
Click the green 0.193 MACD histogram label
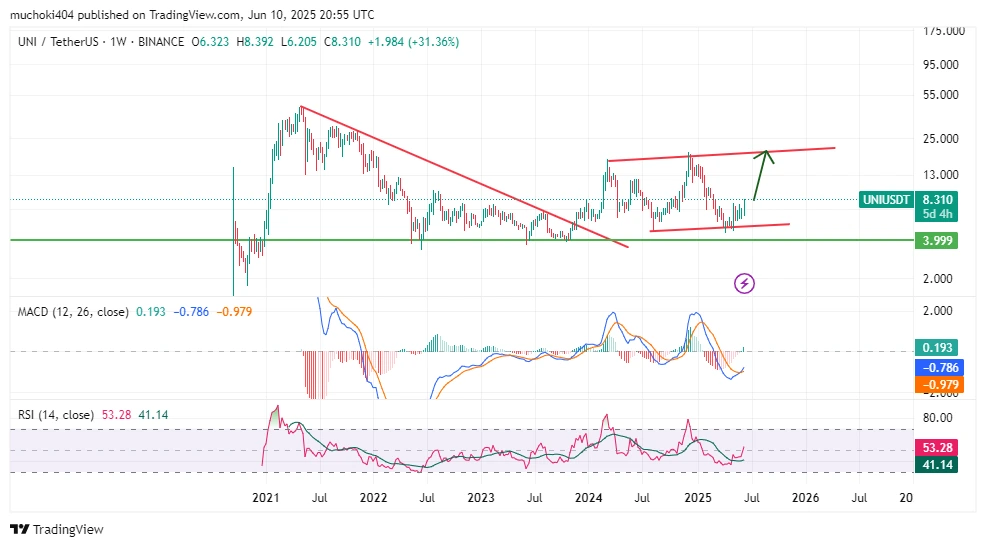point(937,348)
